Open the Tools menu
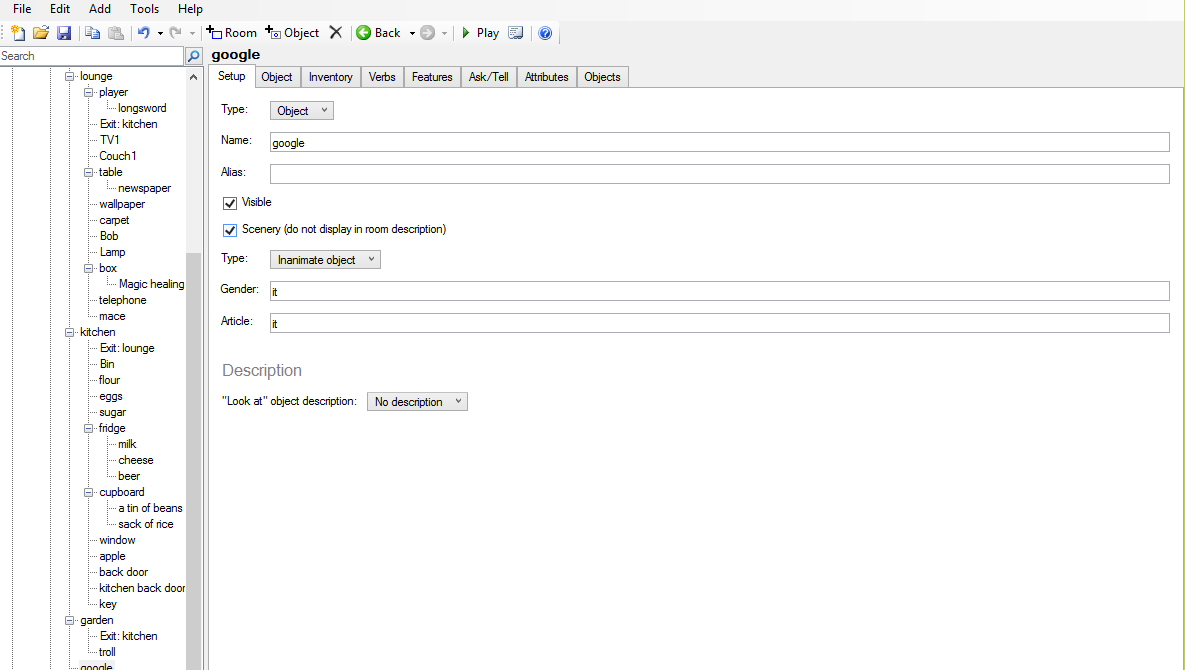This screenshot has height=670, width=1185. [x=144, y=9]
